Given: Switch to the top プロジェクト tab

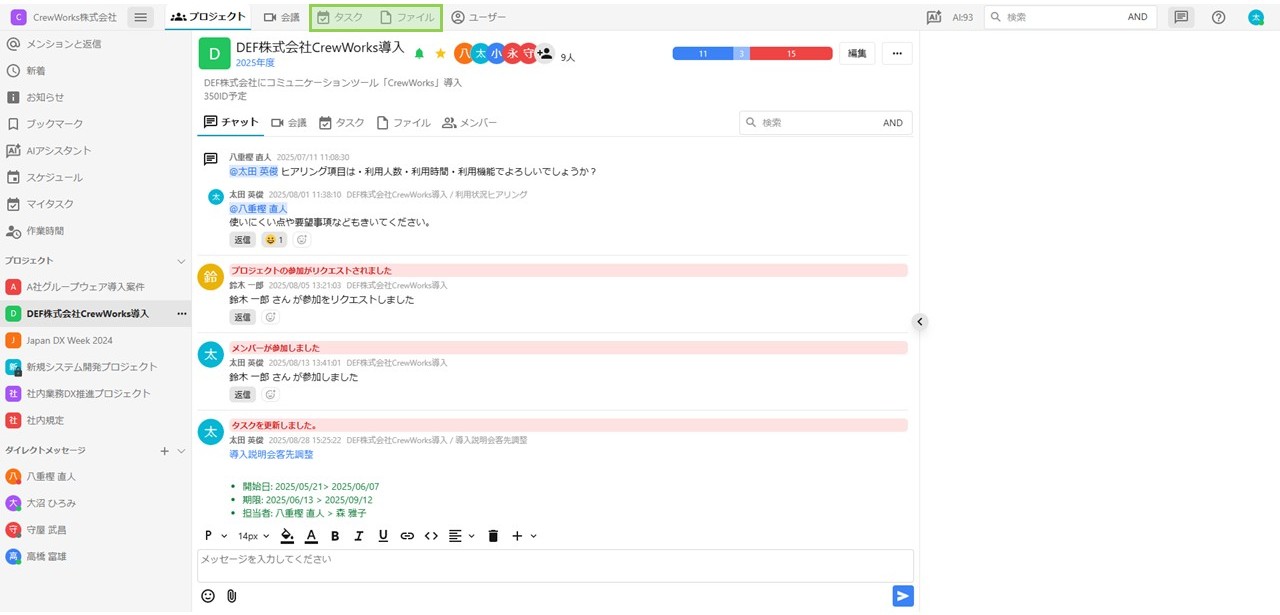Looking at the screenshot, I should (x=208, y=17).
